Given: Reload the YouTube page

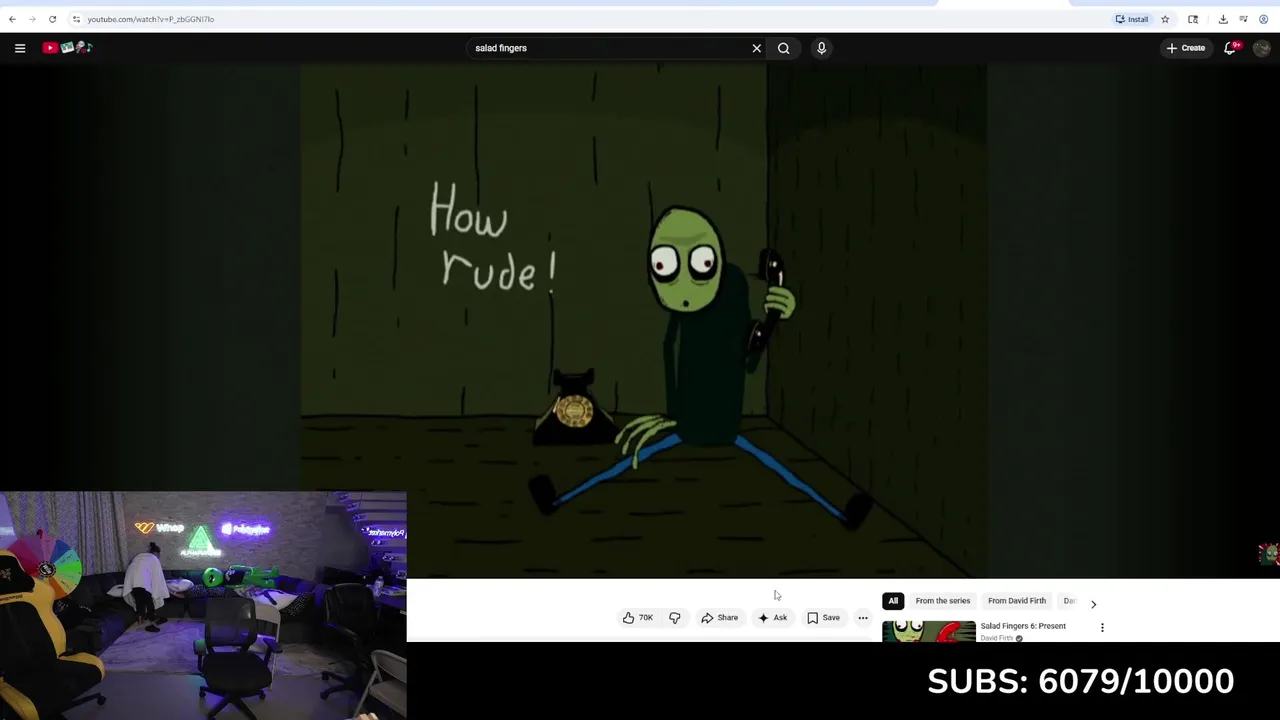Looking at the screenshot, I should point(52,19).
